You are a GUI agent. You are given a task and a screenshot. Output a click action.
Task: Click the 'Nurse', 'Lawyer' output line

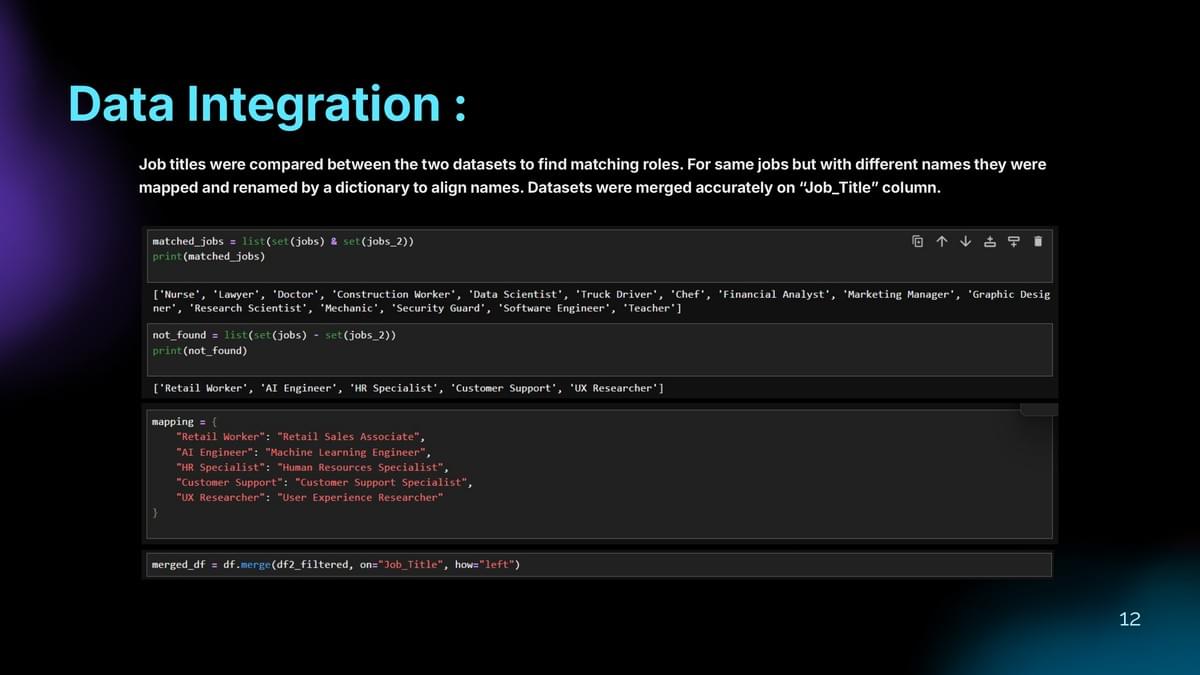coord(601,294)
